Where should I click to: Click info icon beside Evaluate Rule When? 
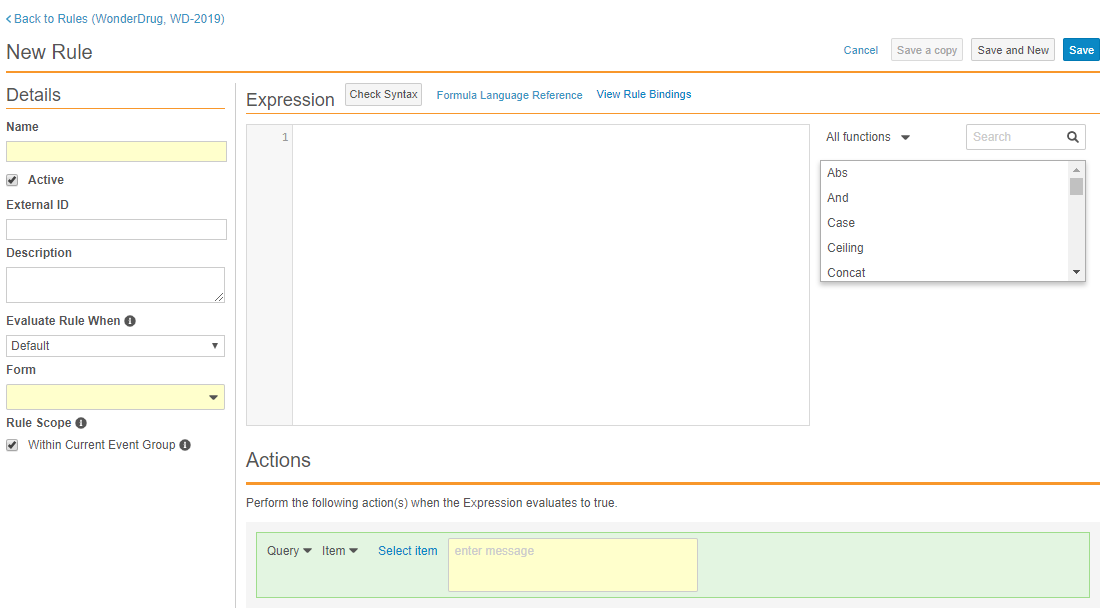[x=130, y=322]
